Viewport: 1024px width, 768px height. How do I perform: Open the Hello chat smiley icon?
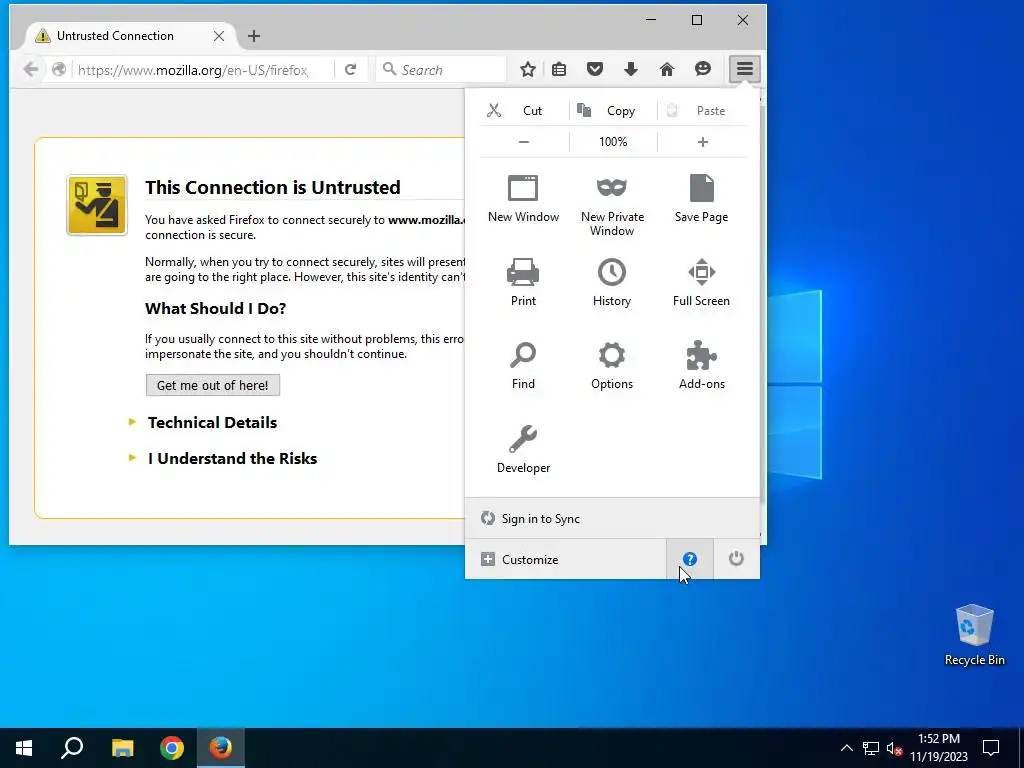(703, 69)
